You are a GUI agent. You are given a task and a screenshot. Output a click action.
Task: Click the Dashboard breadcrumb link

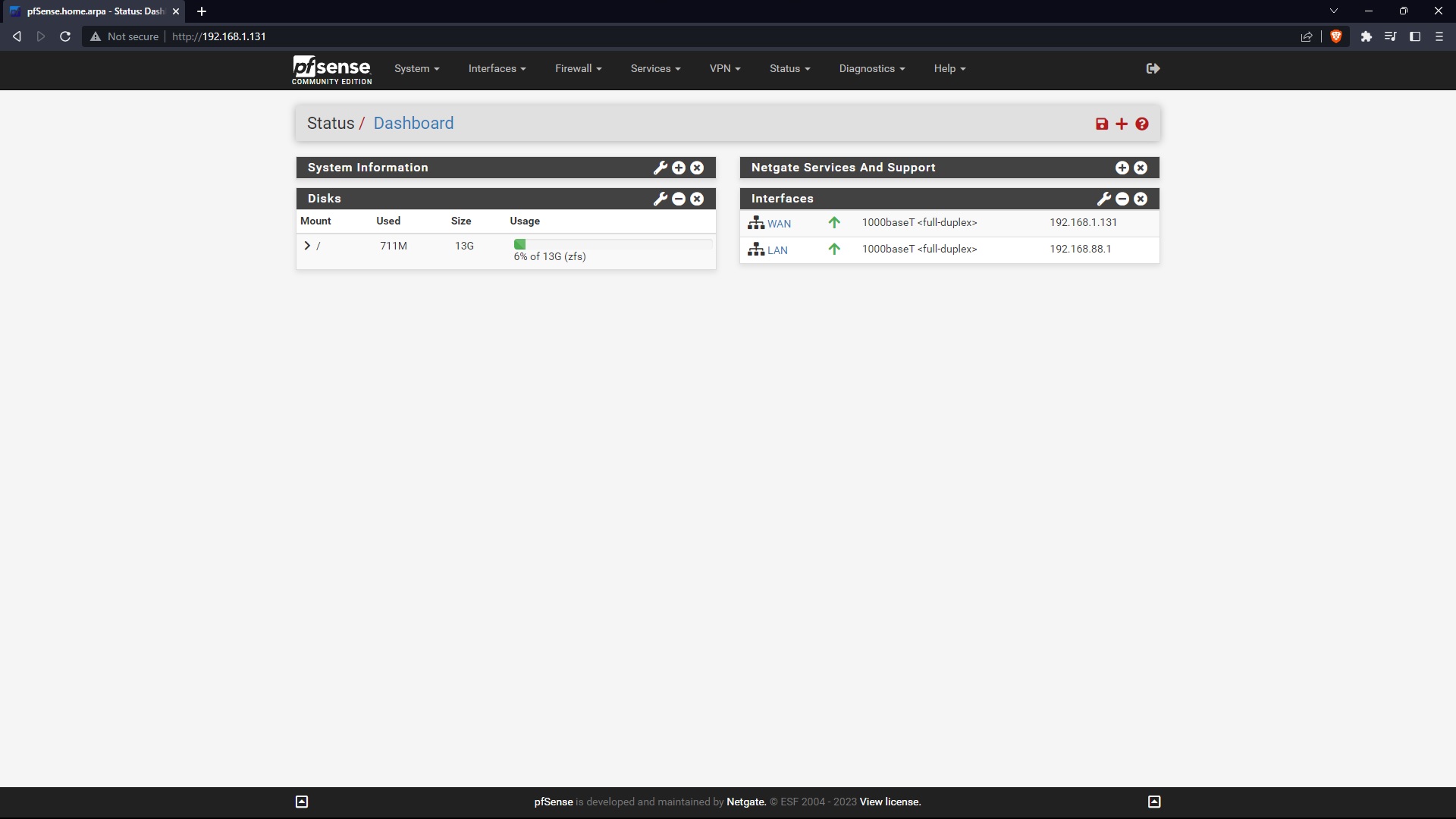(413, 124)
